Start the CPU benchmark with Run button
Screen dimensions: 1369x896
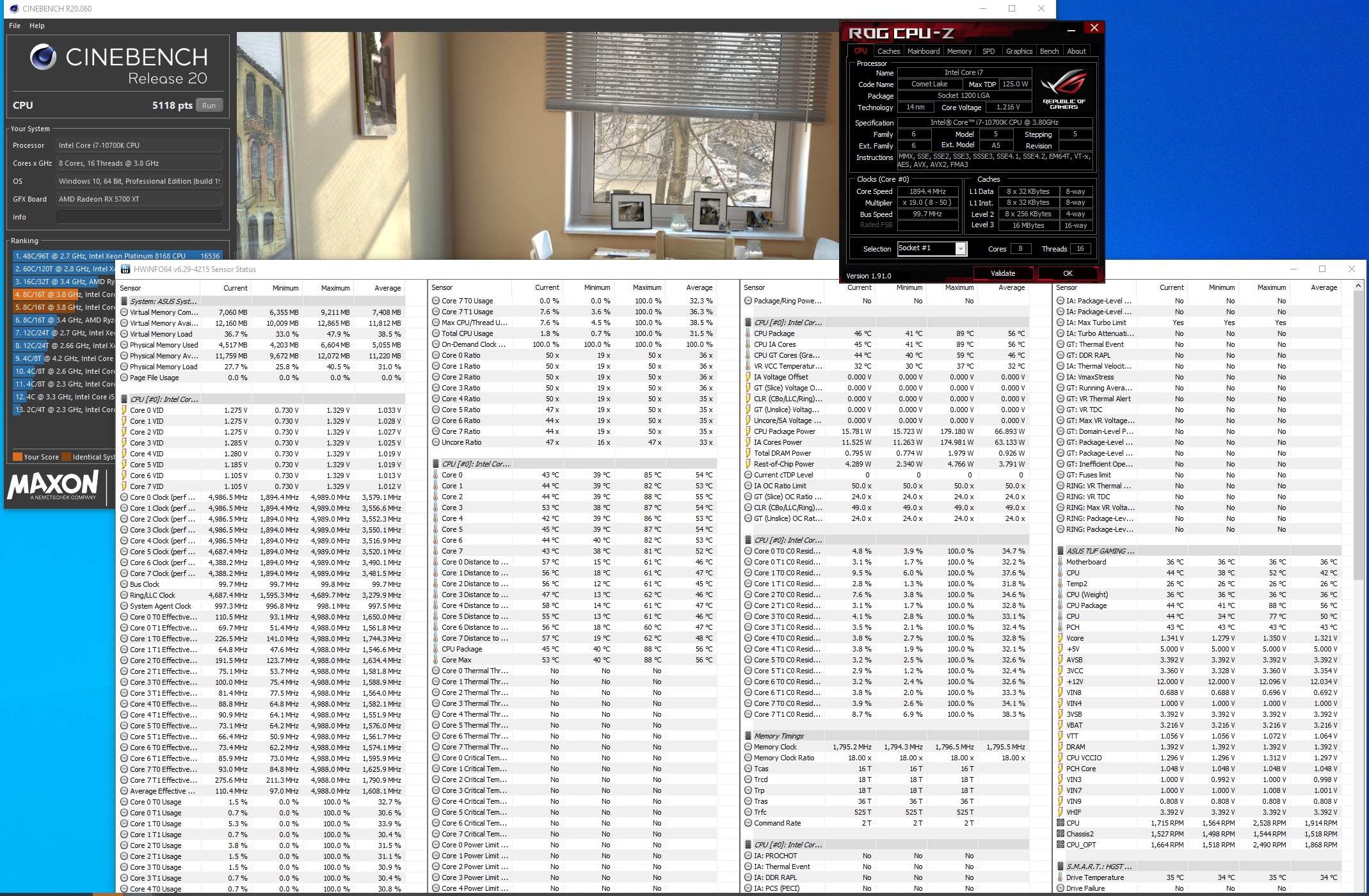pyautogui.click(x=209, y=106)
